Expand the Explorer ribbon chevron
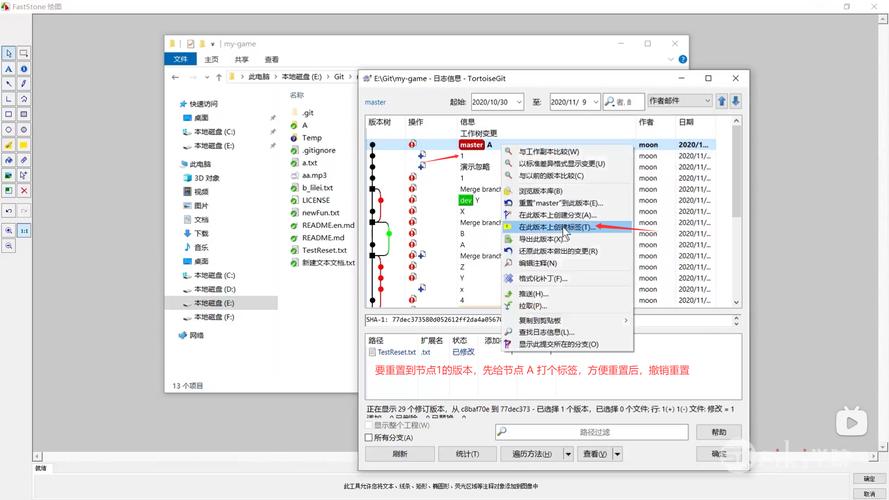Image resolution: width=889 pixels, height=500 pixels. click(671, 59)
